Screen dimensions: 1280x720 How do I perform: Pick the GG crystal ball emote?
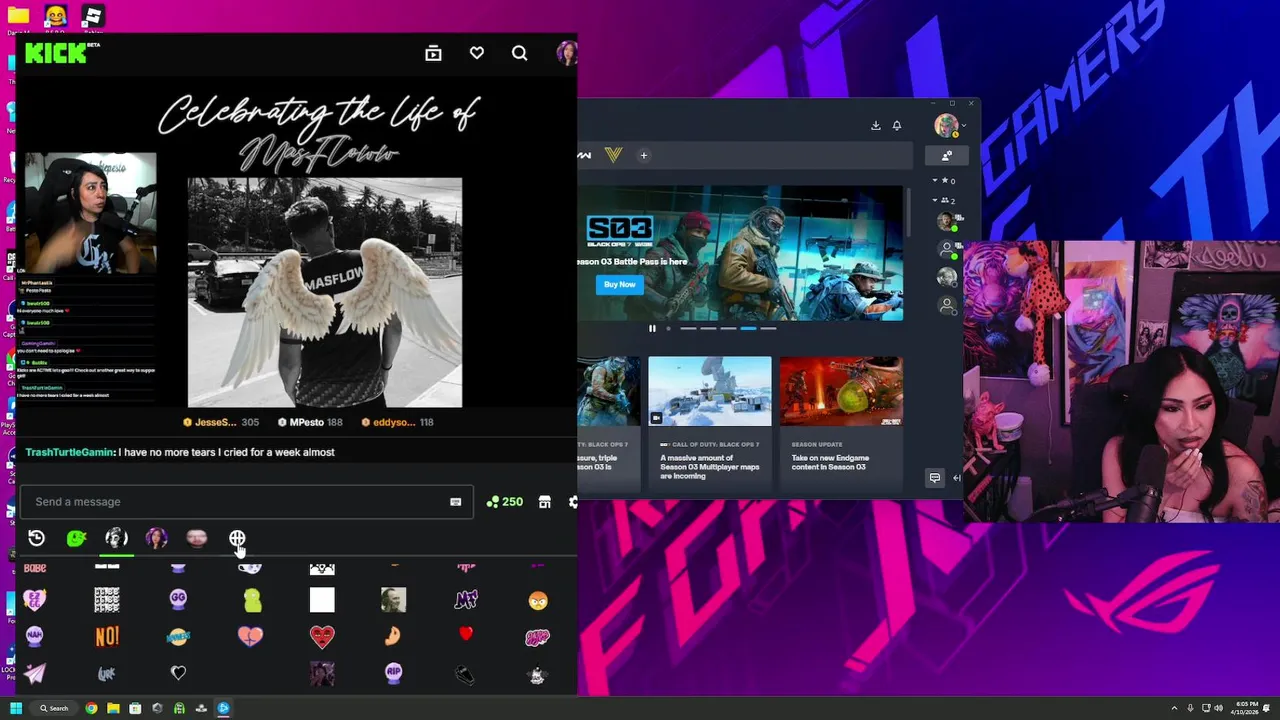point(178,599)
